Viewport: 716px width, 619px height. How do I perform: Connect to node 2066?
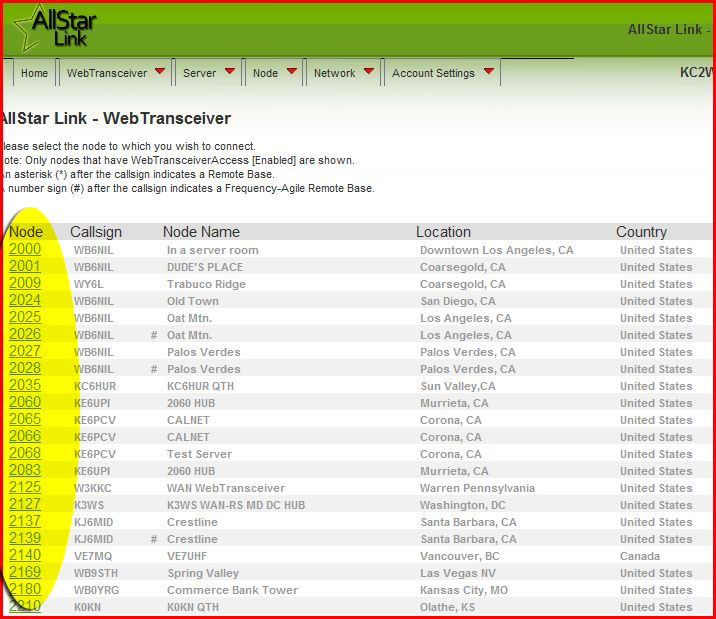coord(25,436)
